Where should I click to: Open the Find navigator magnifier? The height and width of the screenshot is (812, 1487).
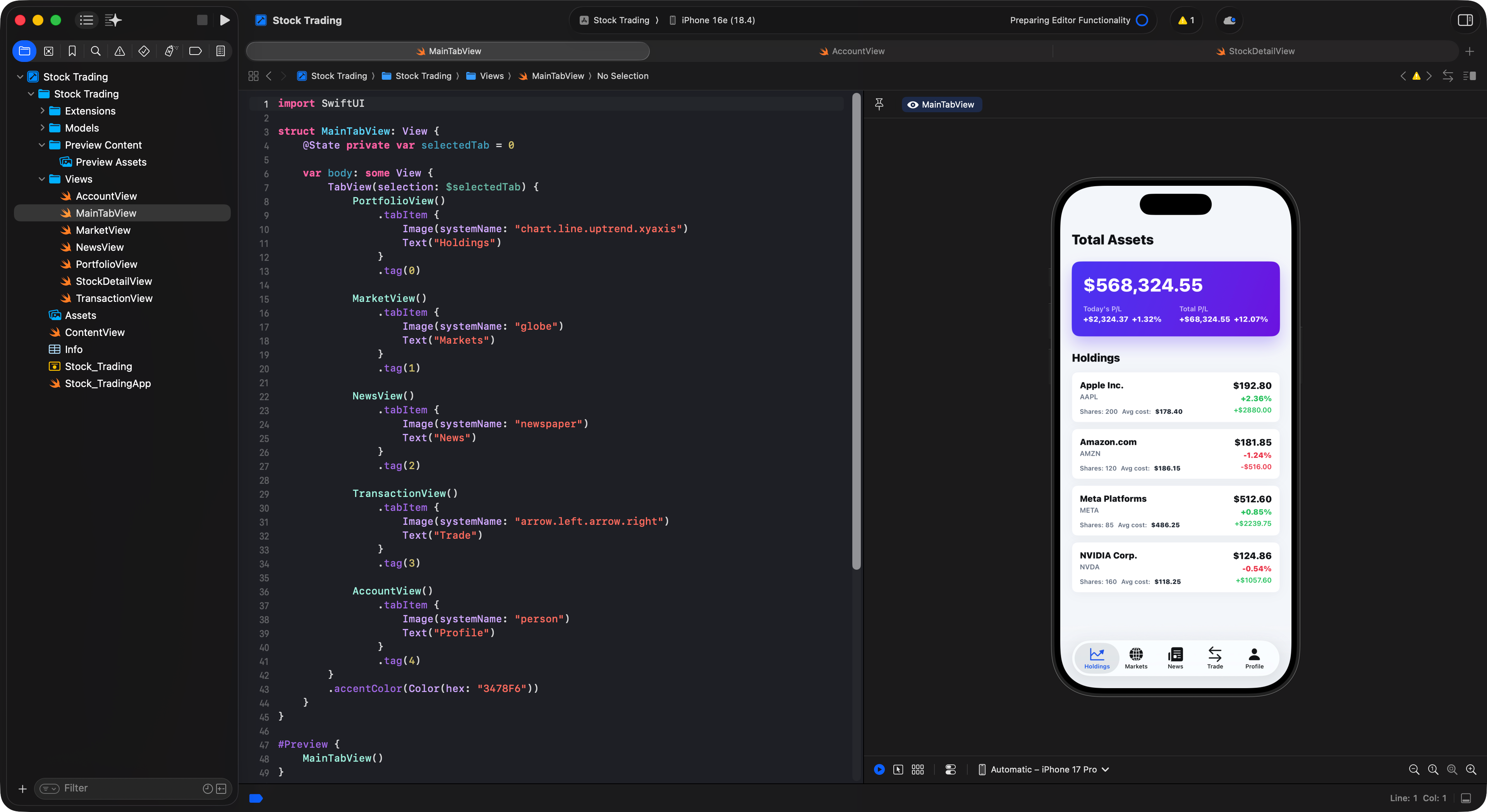pos(96,51)
